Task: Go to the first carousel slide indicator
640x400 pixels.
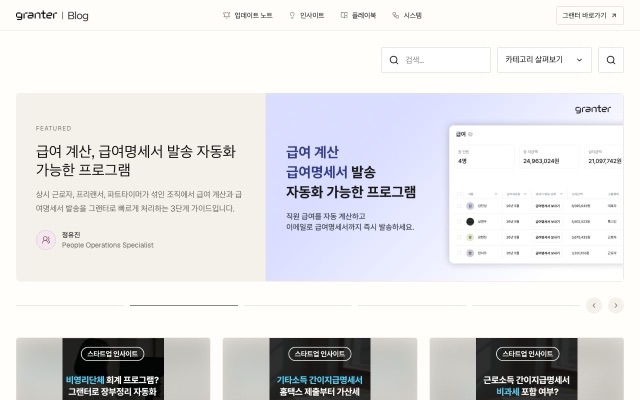Action: [x=70, y=305]
